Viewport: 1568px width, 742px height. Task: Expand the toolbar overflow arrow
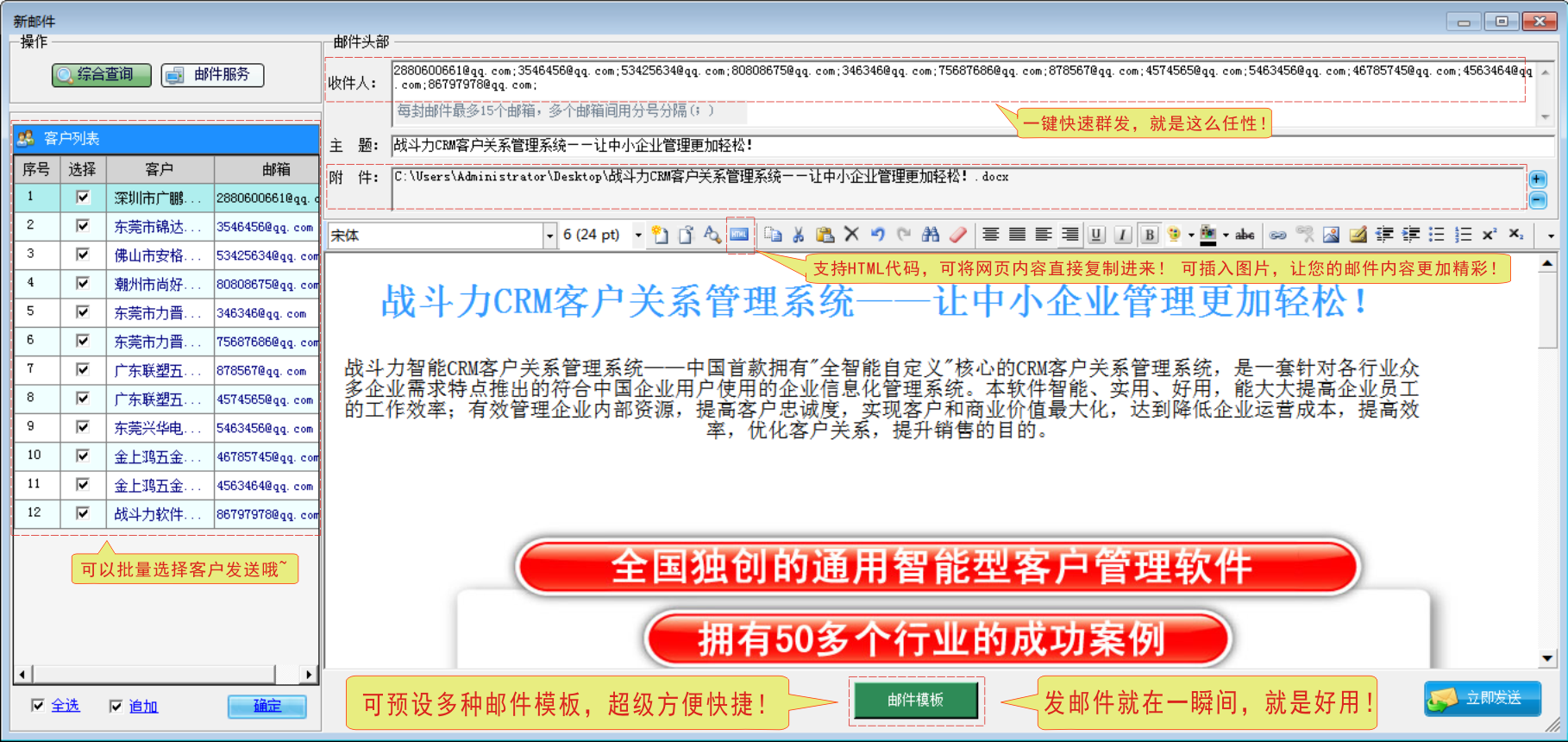tap(1551, 236)
